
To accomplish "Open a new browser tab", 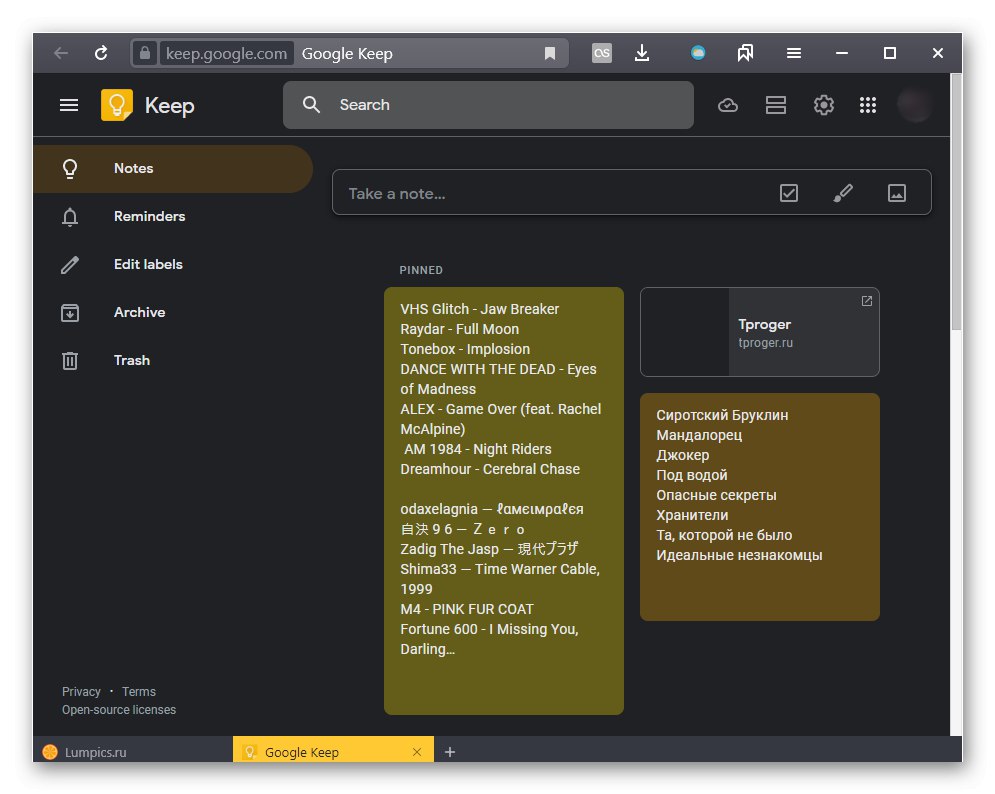I will pyautogui.click(x=450, y=752).
